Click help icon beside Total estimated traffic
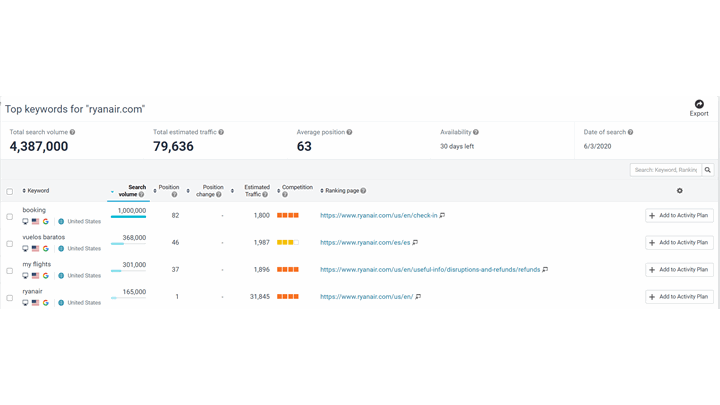Image resolution: width=720 pixels, height=405 pixels. click(221, 132)
